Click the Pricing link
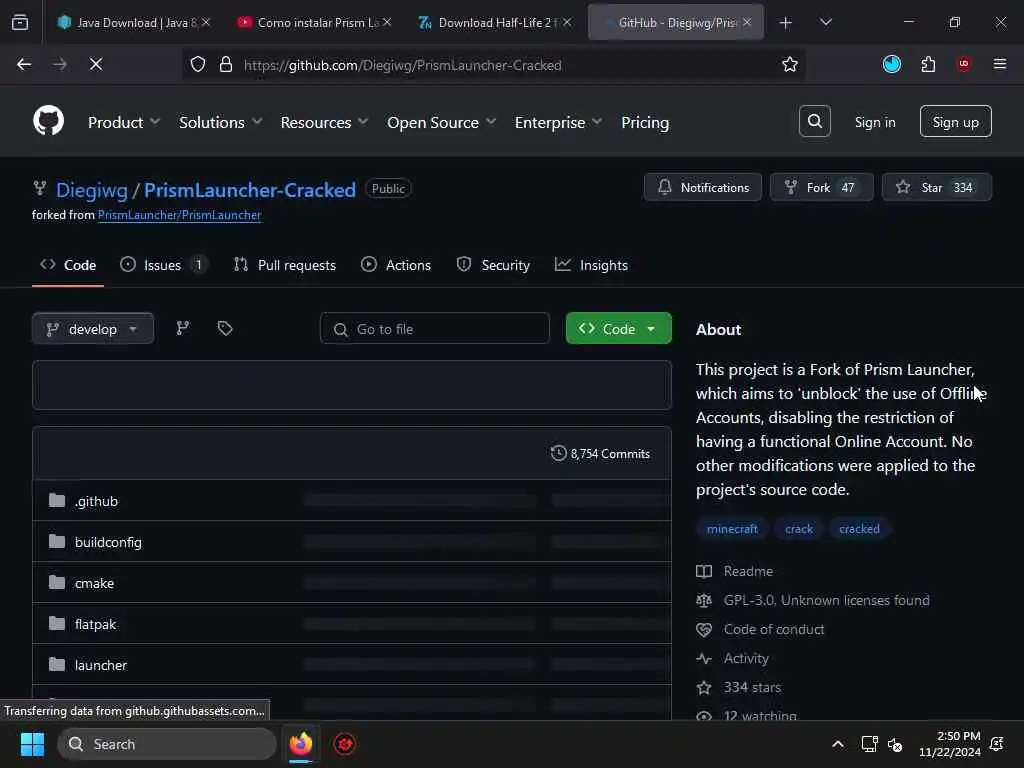 645,122
